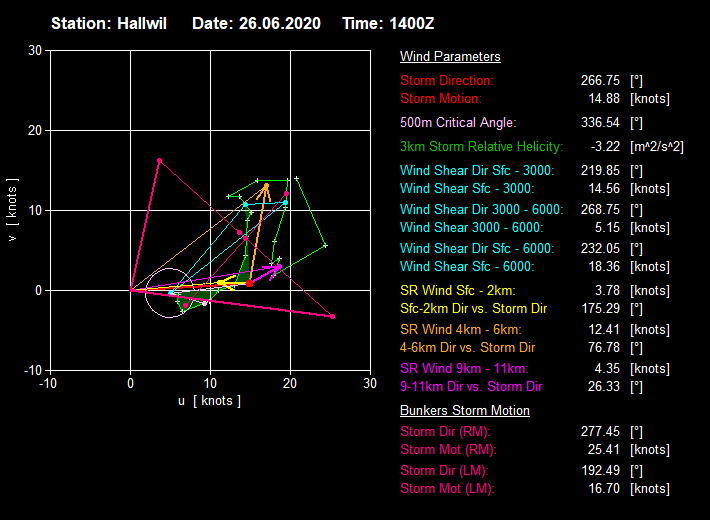Click the Time: 1400Z header
This screenshot has width=710, height=520.
click(391, 23)
